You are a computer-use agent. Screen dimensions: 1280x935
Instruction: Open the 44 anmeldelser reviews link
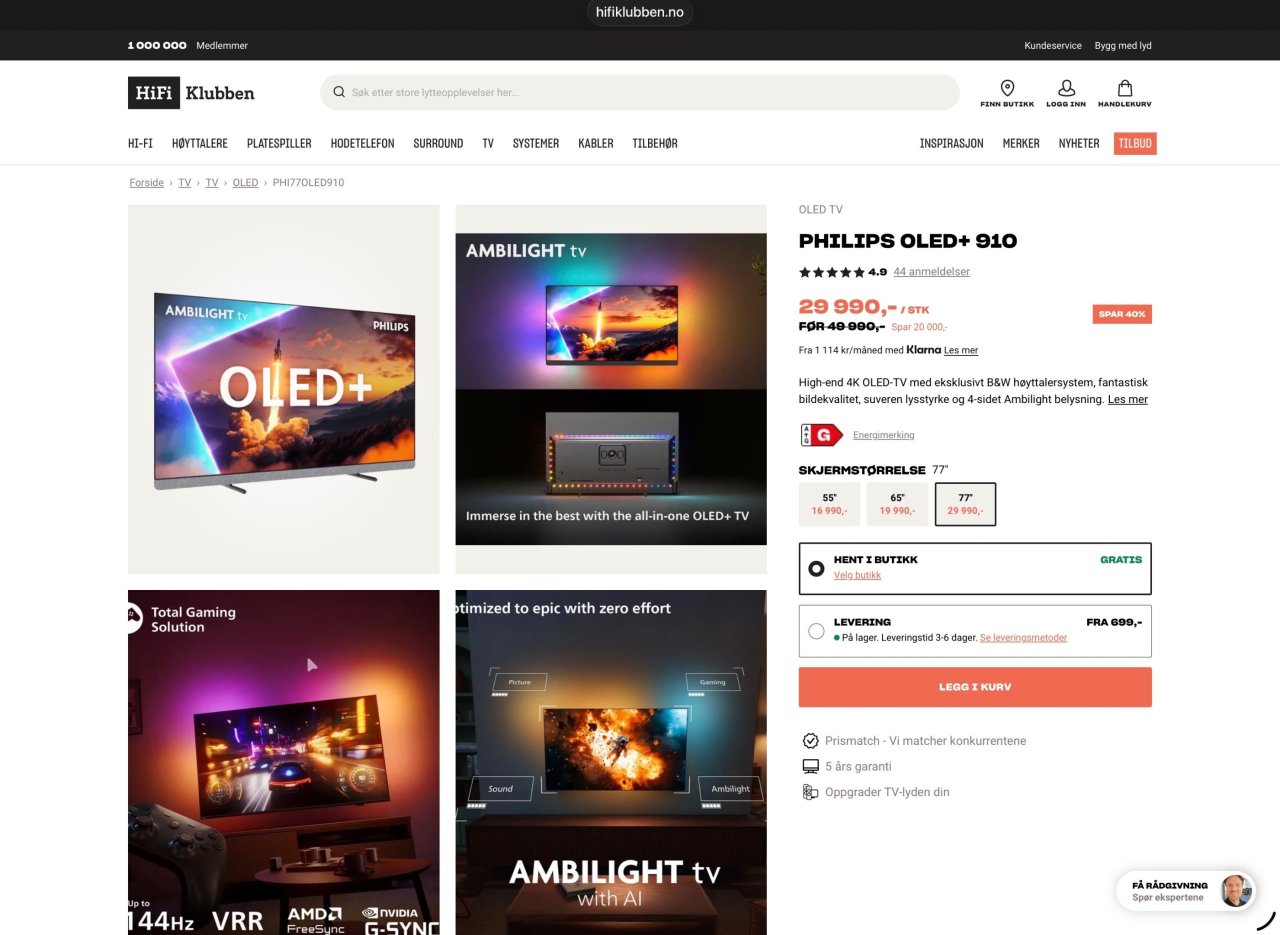932,272
